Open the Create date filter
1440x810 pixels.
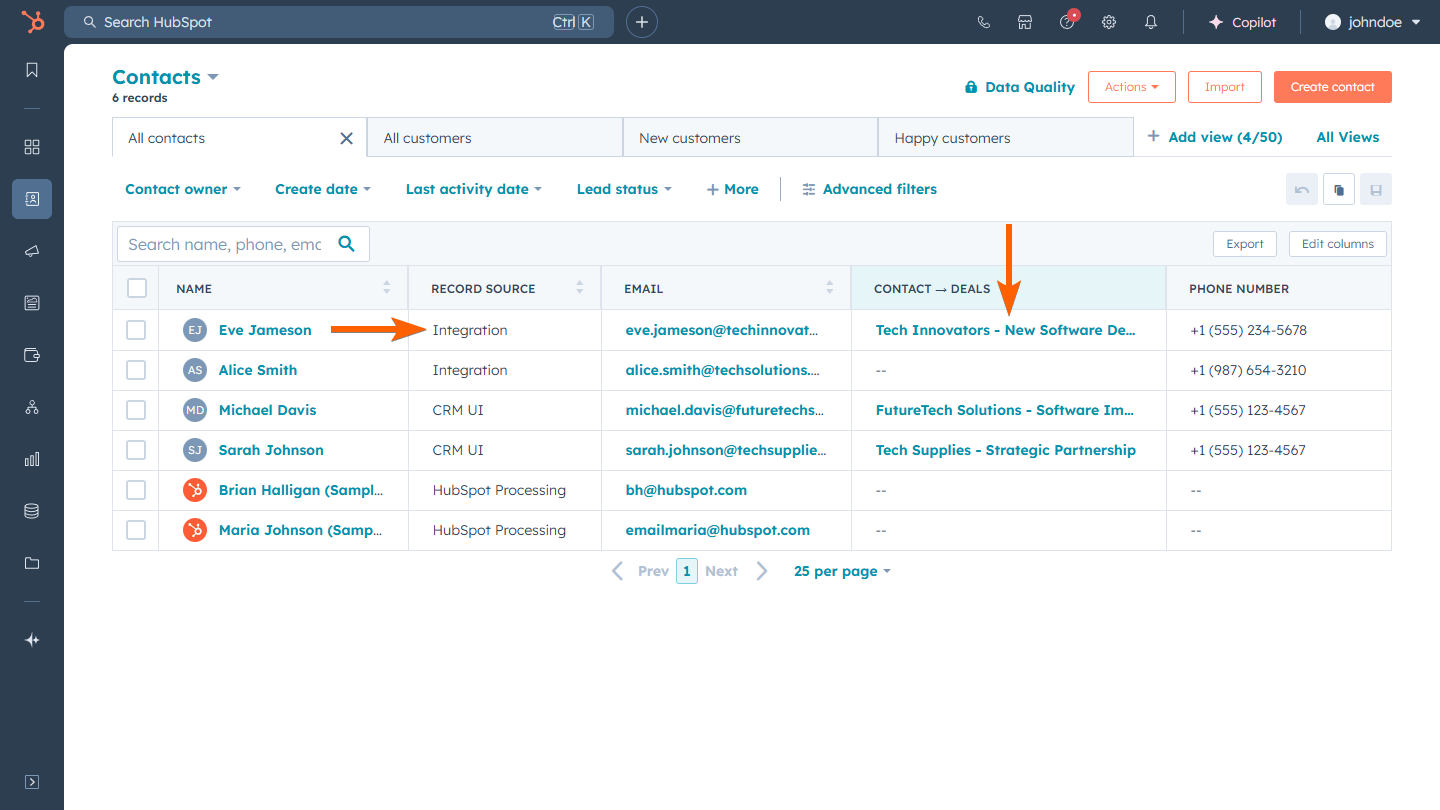click(323, 189)
